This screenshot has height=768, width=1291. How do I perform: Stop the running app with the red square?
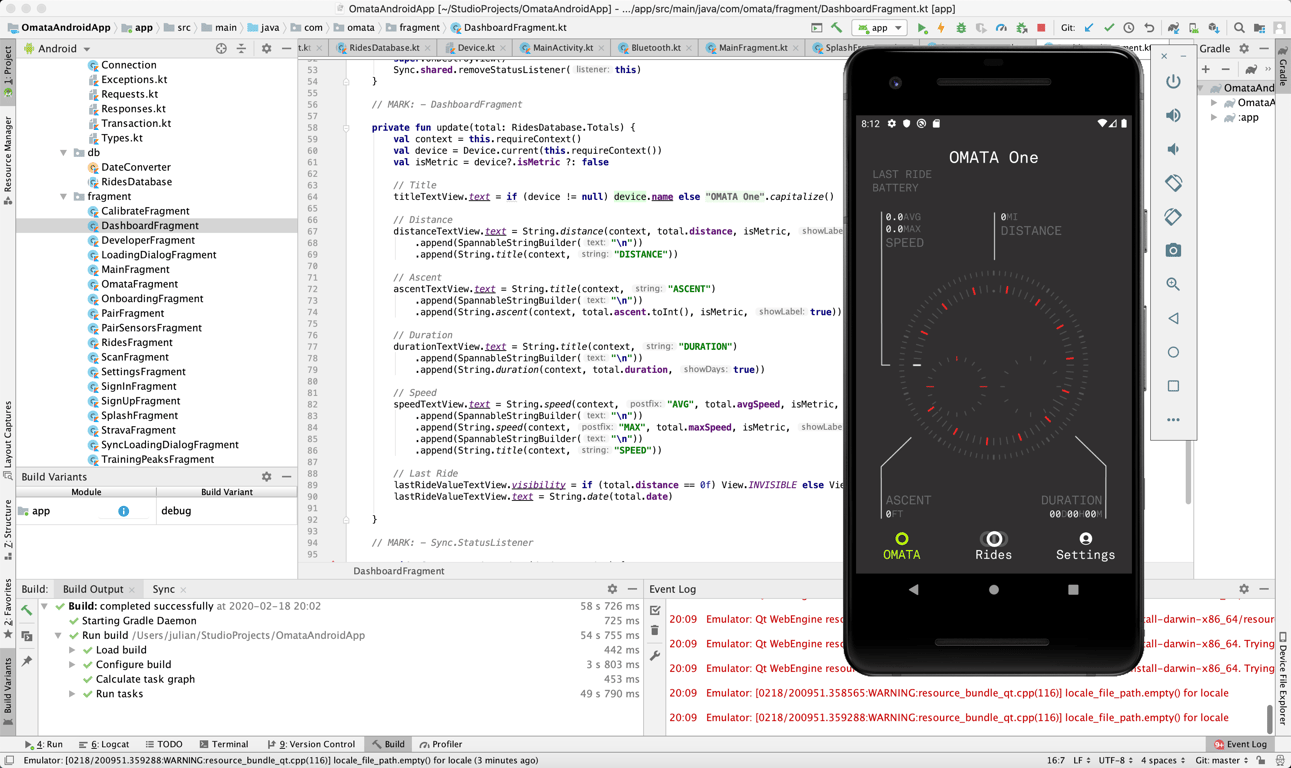click(x=1041, y=28)
